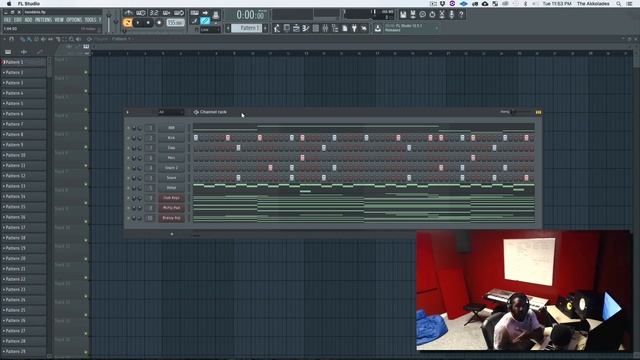Screen dimensions: 640x360
Task: Start playback with the Play button
Action: point(138,22)
